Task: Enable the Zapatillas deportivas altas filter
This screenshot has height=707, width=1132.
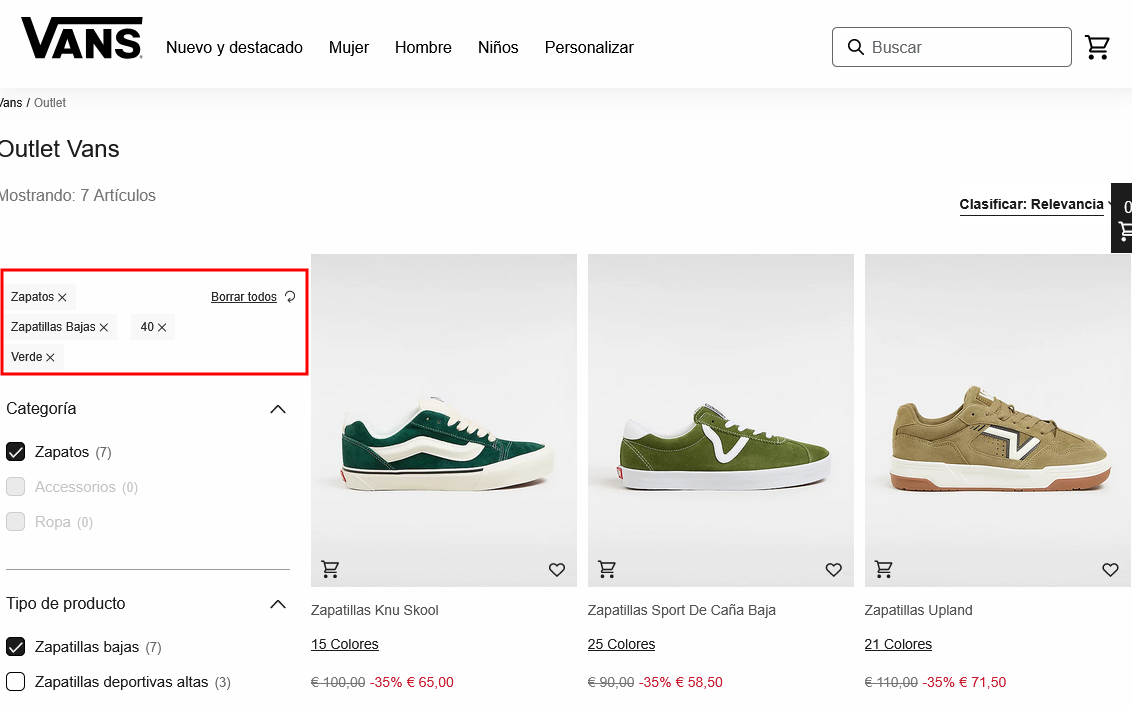Action: click(15, 681)
